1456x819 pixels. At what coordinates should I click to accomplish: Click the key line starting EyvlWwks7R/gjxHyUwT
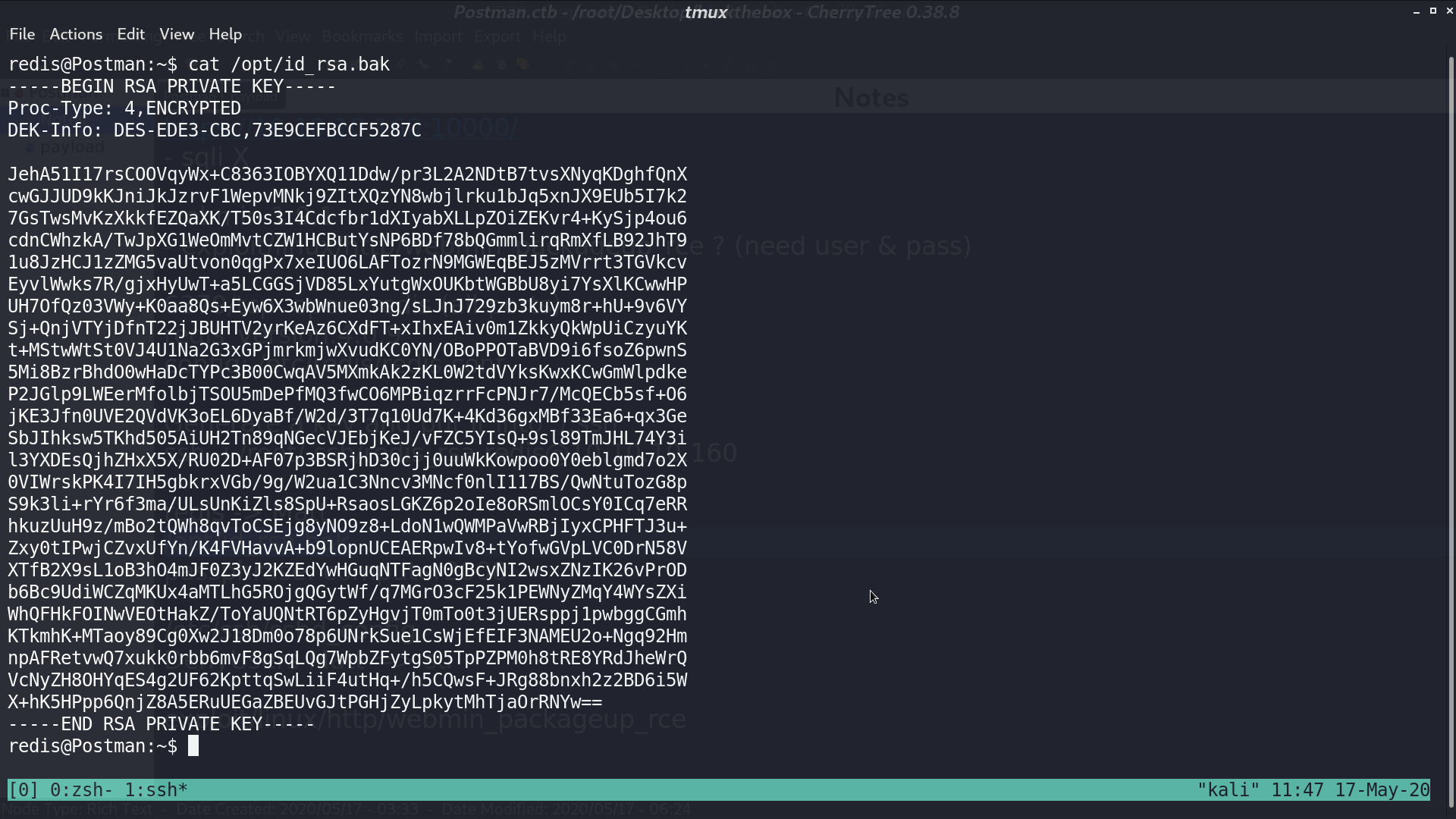point(347,284)
